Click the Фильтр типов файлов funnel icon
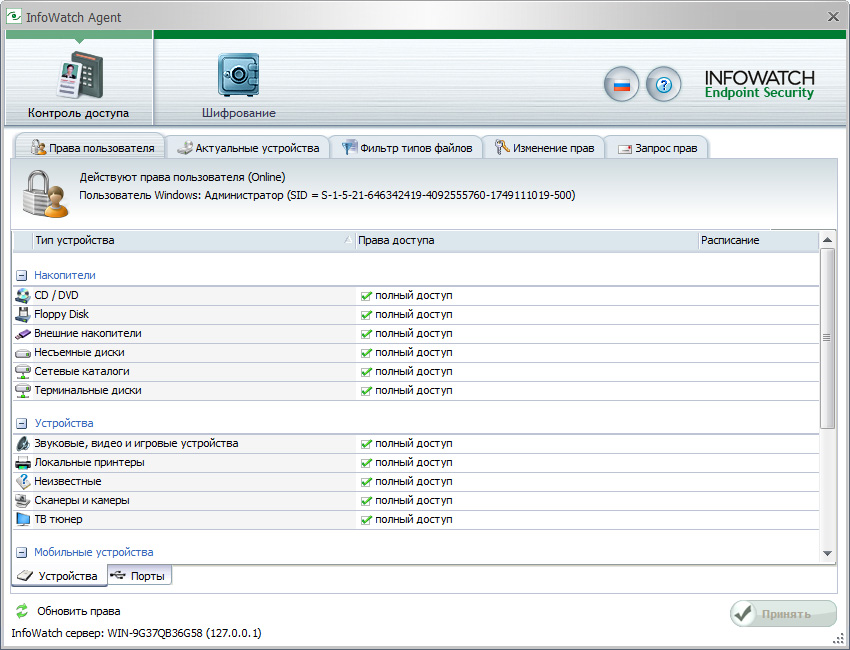 (x=350, y=147)
